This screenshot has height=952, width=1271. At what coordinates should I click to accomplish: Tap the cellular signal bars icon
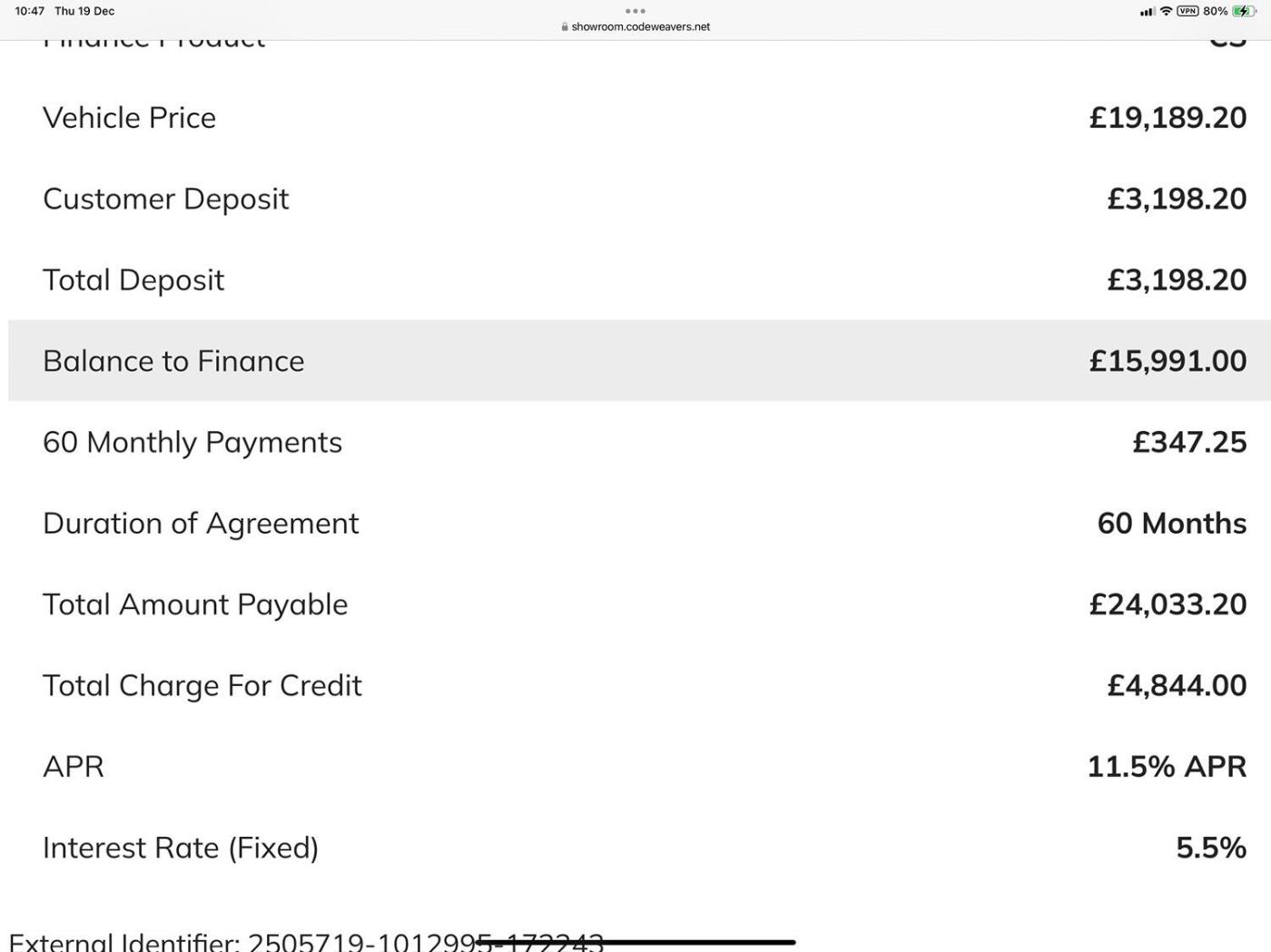(x=1148, y=12)
